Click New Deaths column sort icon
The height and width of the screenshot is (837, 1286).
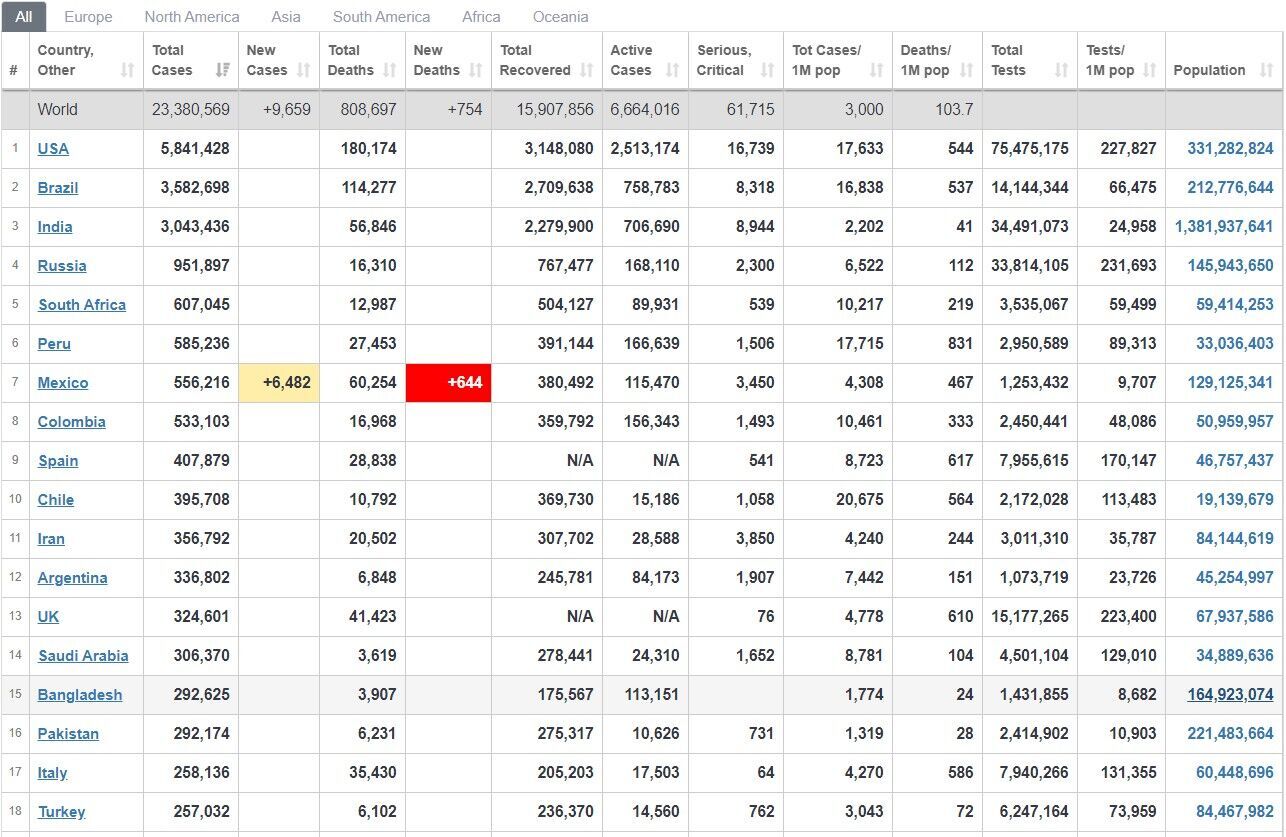pos(475,70)
